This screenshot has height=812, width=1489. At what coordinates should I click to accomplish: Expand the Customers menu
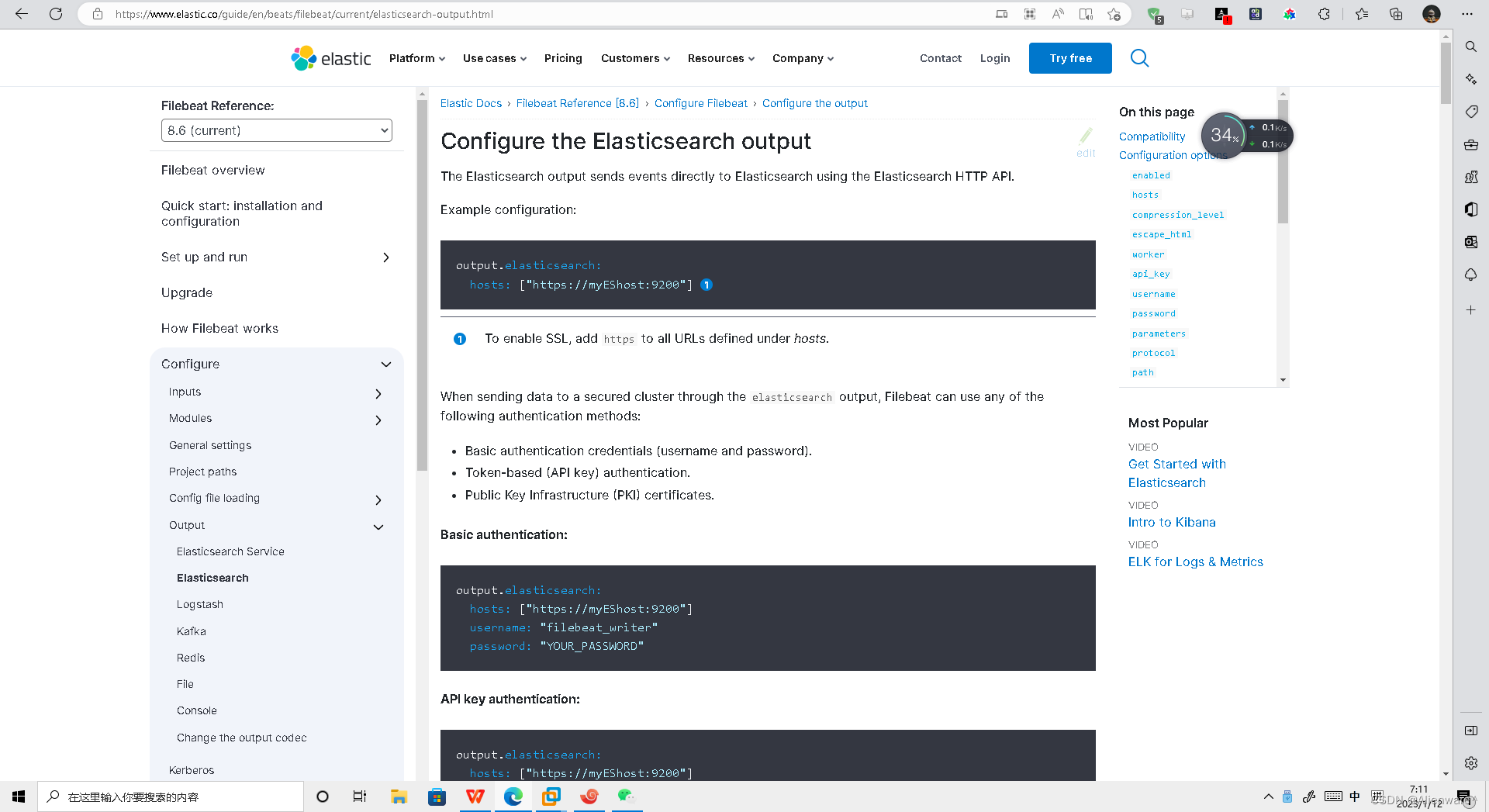[x=635, y=58]
